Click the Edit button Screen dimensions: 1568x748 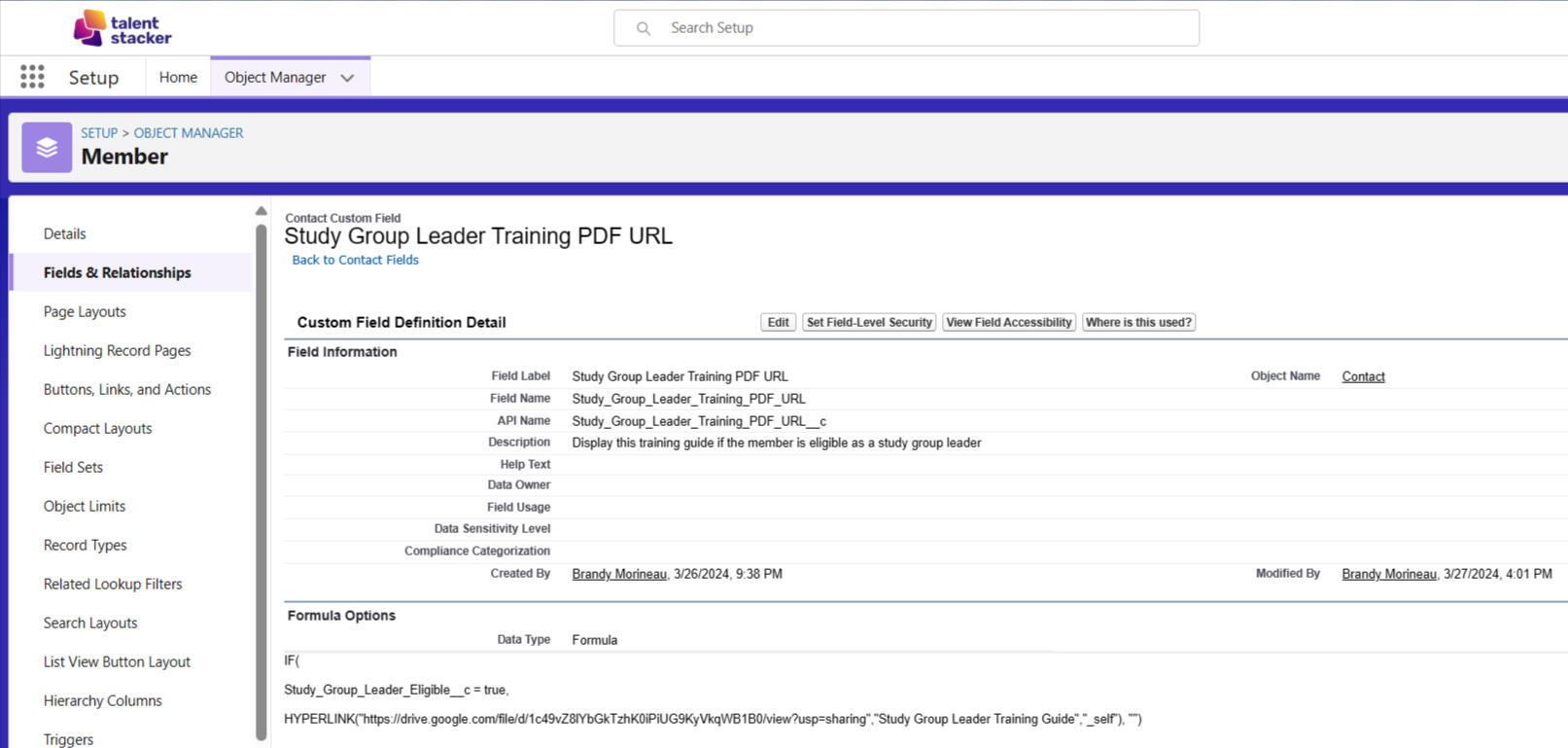pyautogui.click(x=778, y=322)
